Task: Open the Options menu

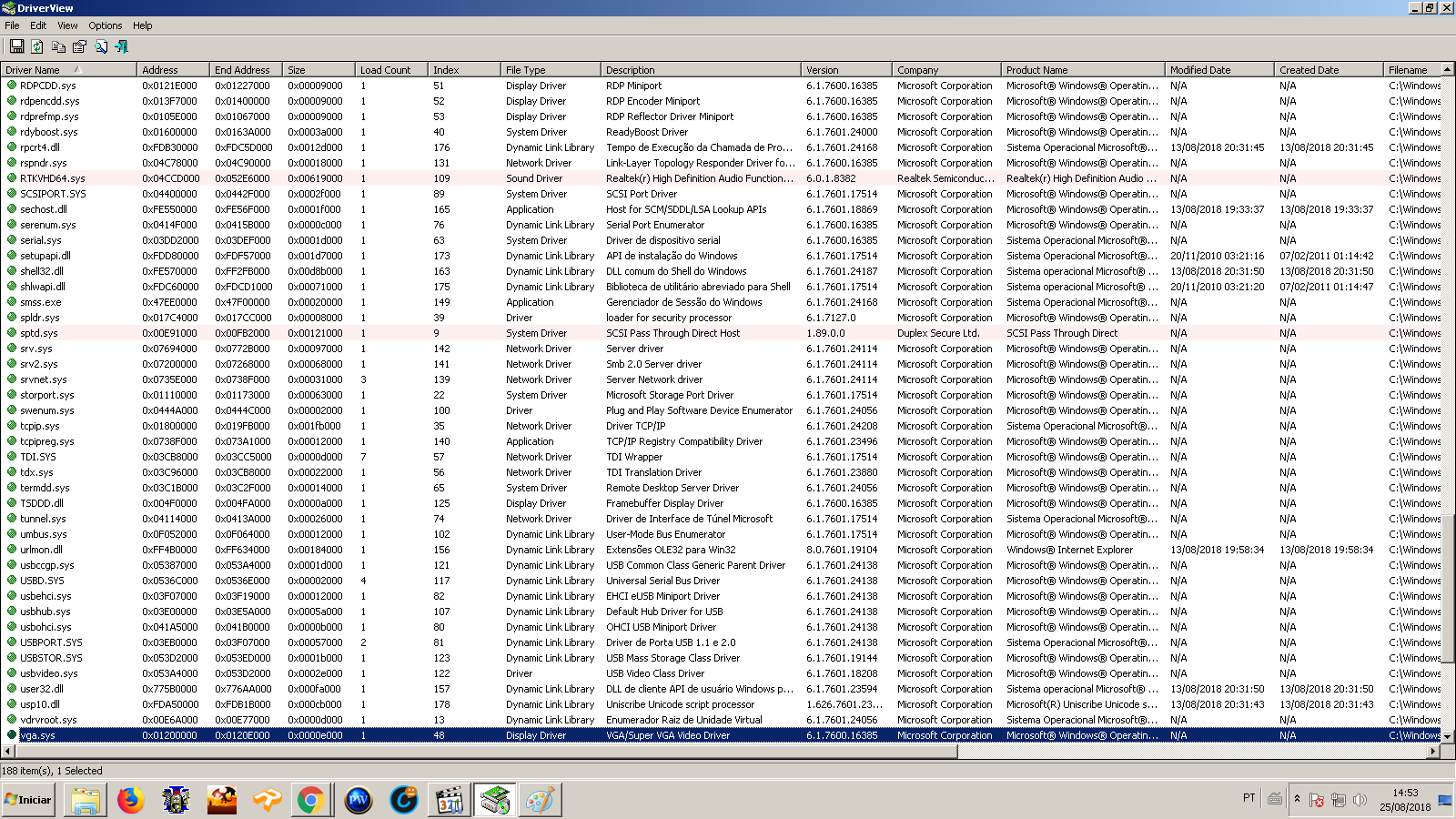Action: tap(106, 25)
